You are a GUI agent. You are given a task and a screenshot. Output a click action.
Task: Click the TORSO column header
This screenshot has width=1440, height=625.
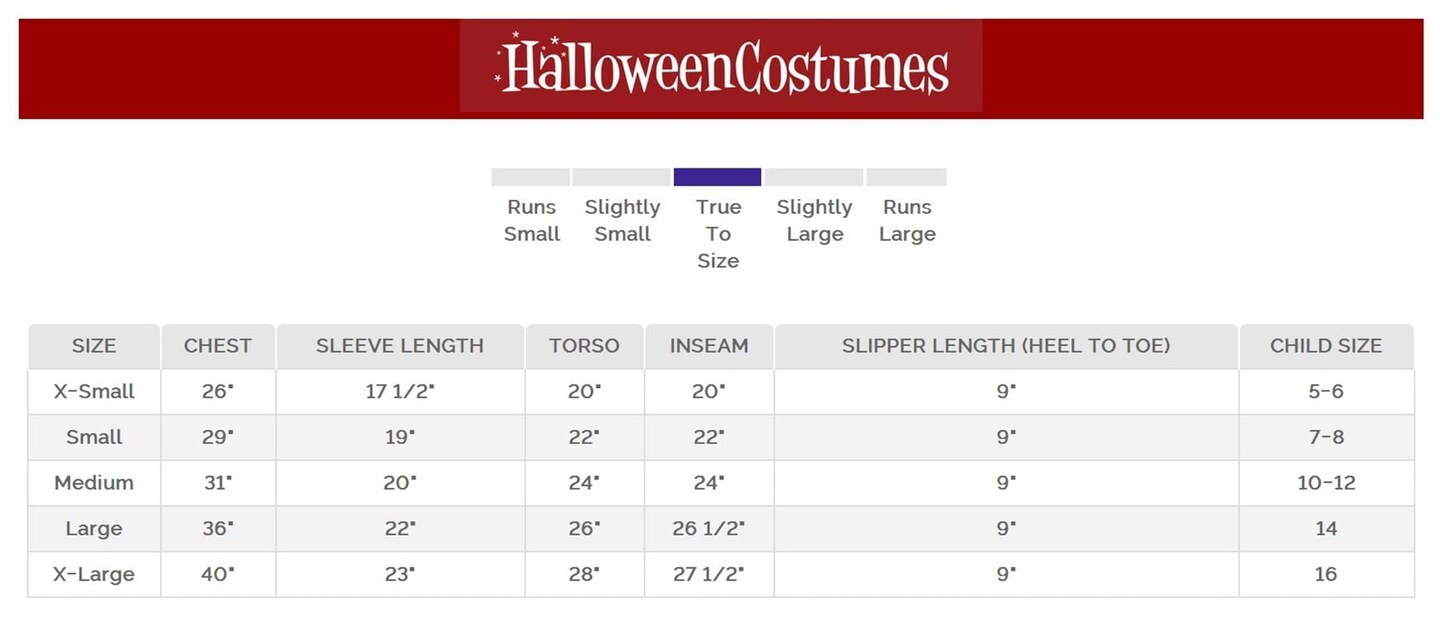coord(584,346)
